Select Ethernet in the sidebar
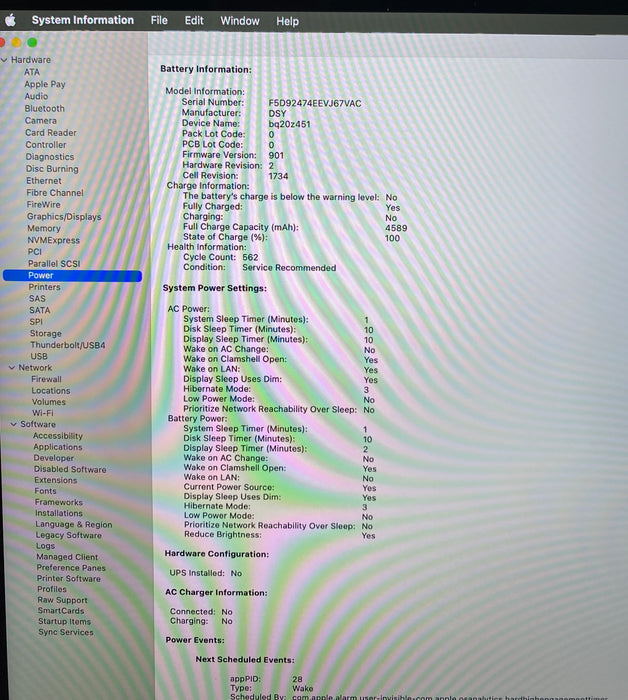Viewport: 628px width, 700px height. [44, 181]
